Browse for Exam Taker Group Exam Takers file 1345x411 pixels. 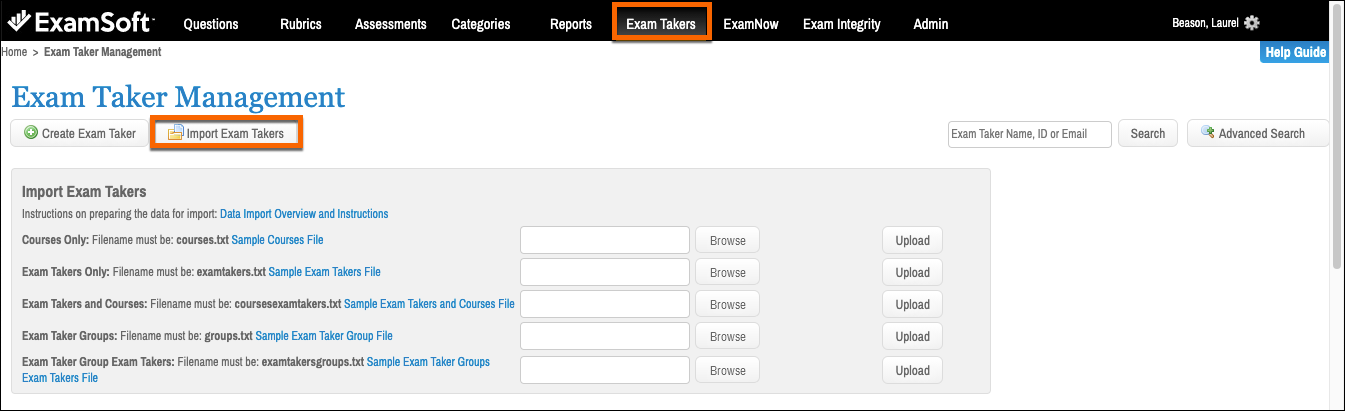(728, 370)
